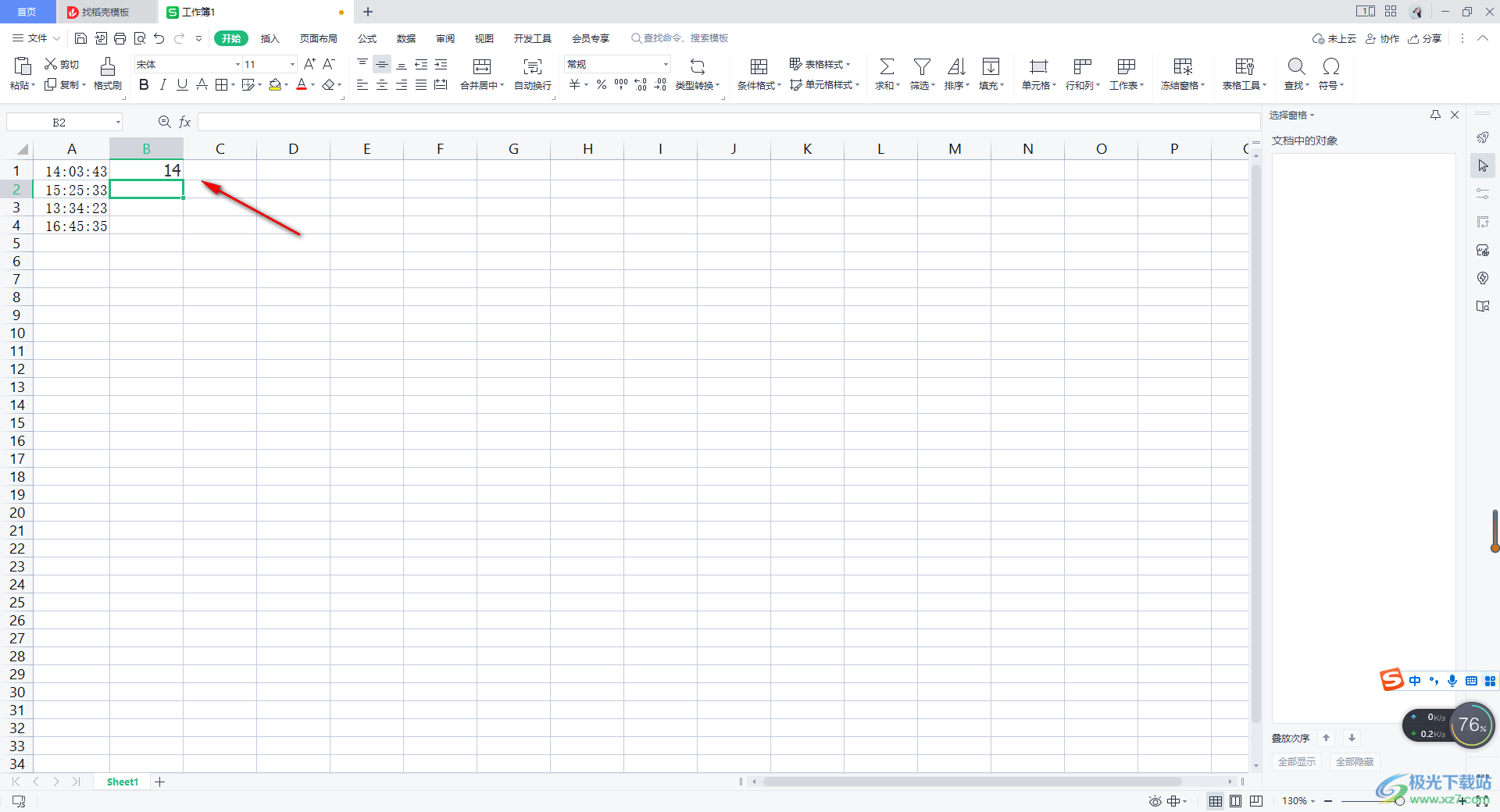Toggle Underline formatting

point(182,84)
